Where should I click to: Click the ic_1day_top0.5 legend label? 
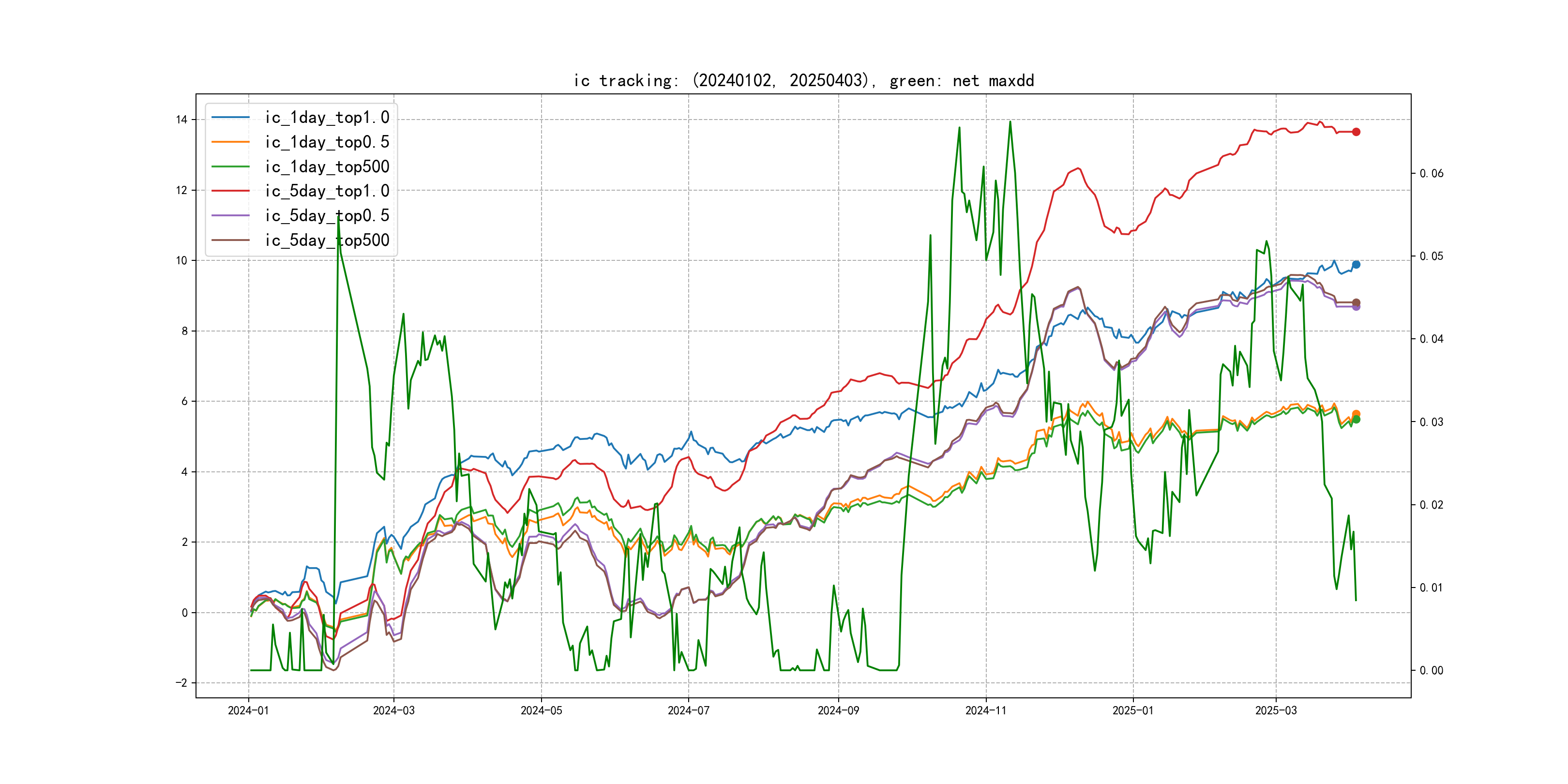tap(327, 142)
